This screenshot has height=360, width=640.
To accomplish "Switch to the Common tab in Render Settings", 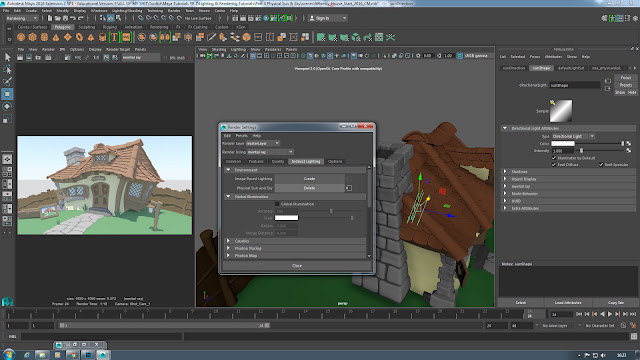I will (x=233, y=162).
